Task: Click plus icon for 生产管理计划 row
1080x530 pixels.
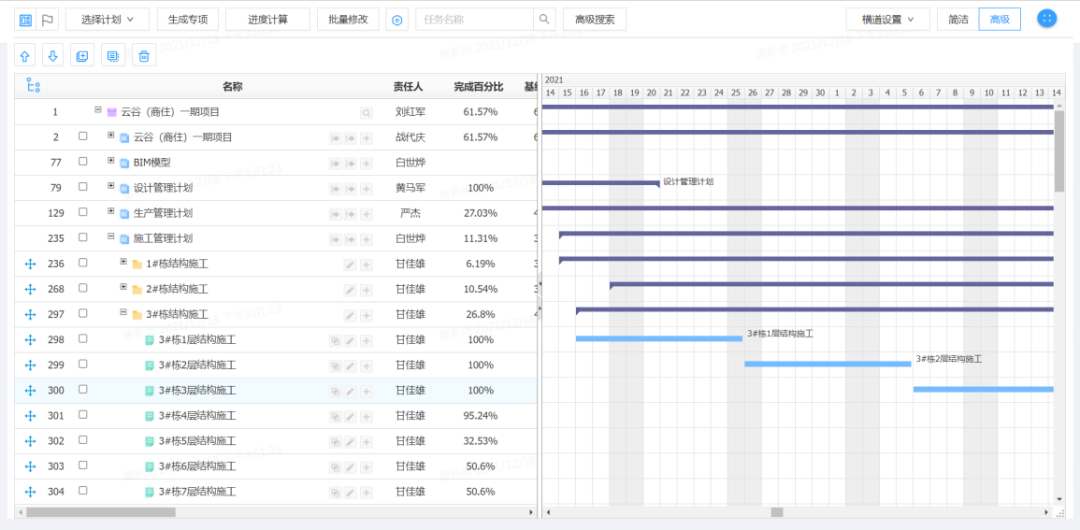Action: tap(366, 214)
